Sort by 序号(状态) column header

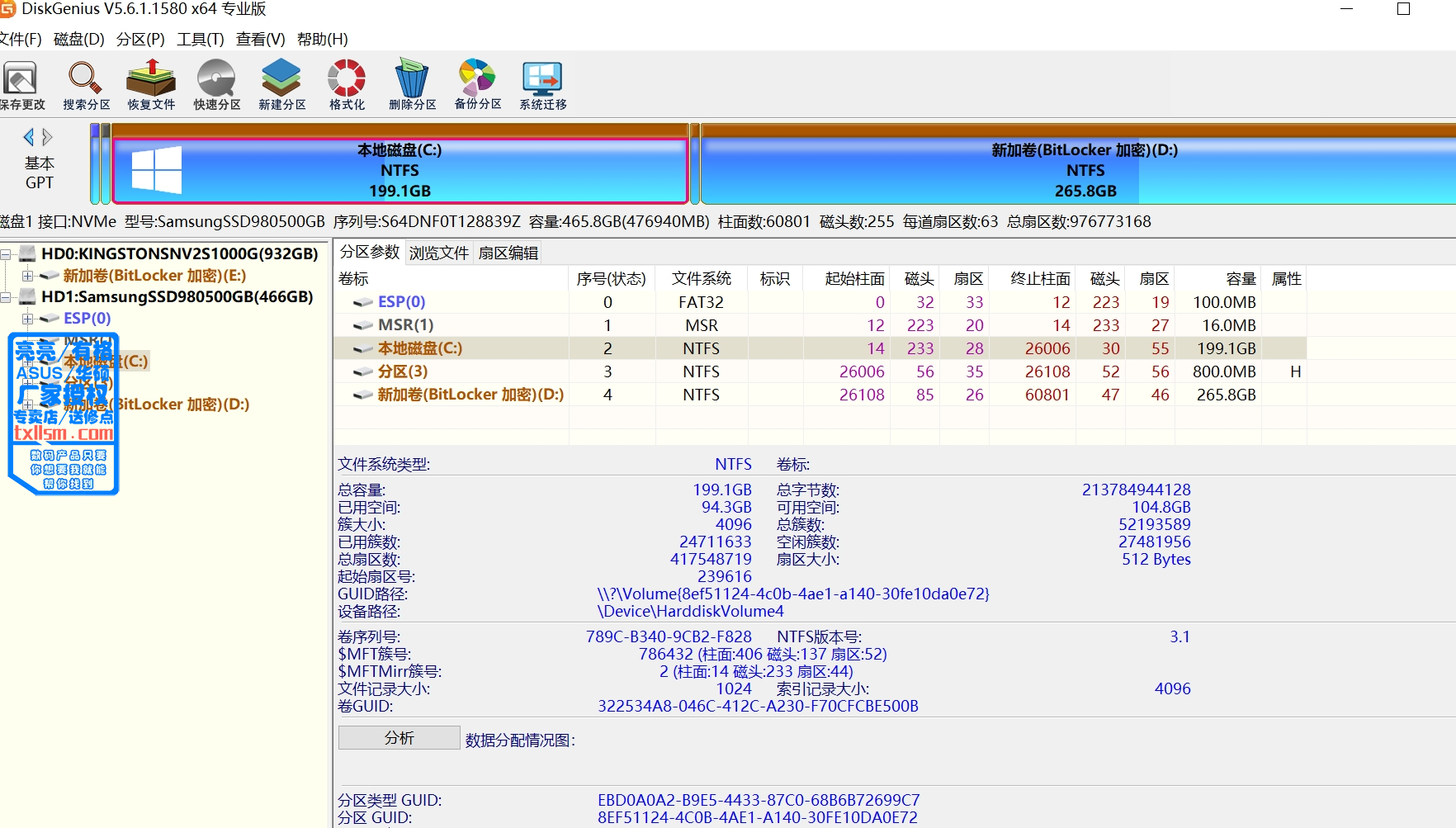(x=612, y=279)
